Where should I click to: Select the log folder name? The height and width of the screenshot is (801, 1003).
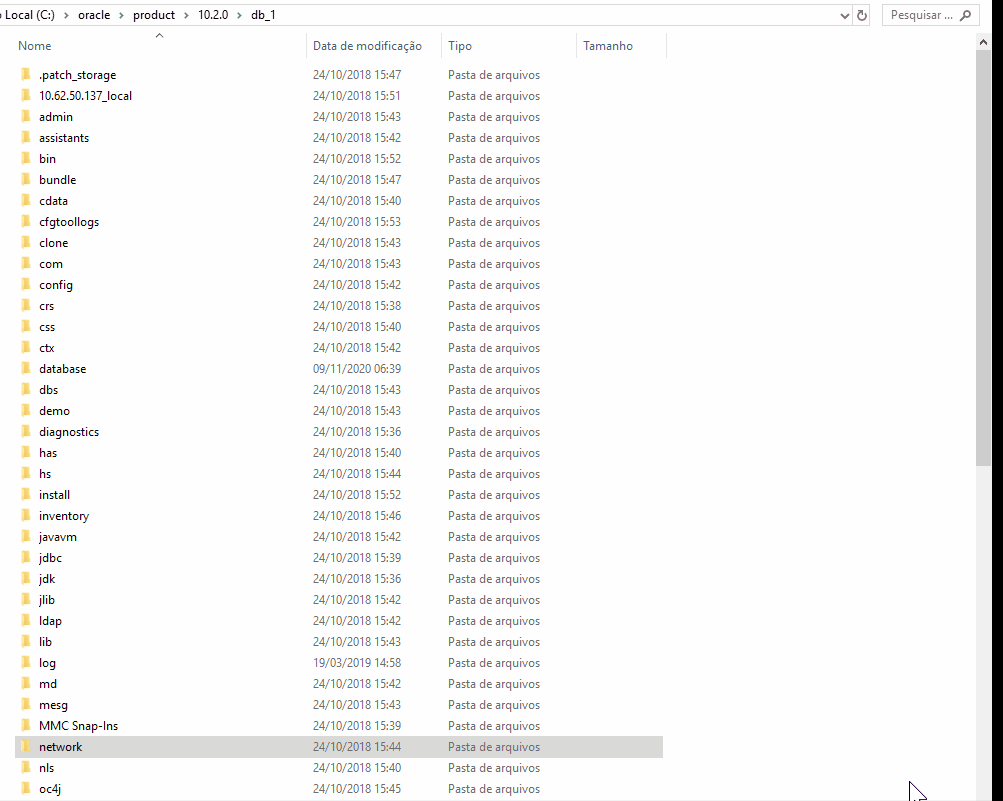(x=47, y=663)
